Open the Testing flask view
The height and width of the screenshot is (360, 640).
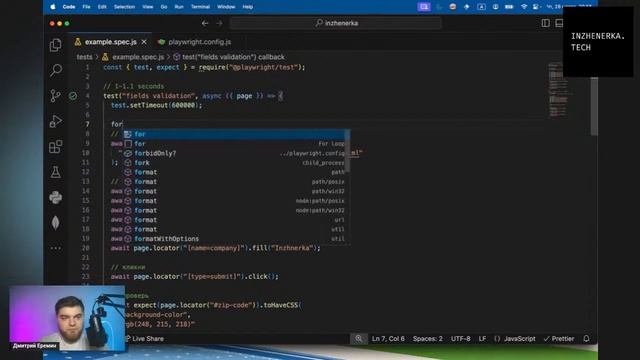pyautogui.click(x=56, y=172)
